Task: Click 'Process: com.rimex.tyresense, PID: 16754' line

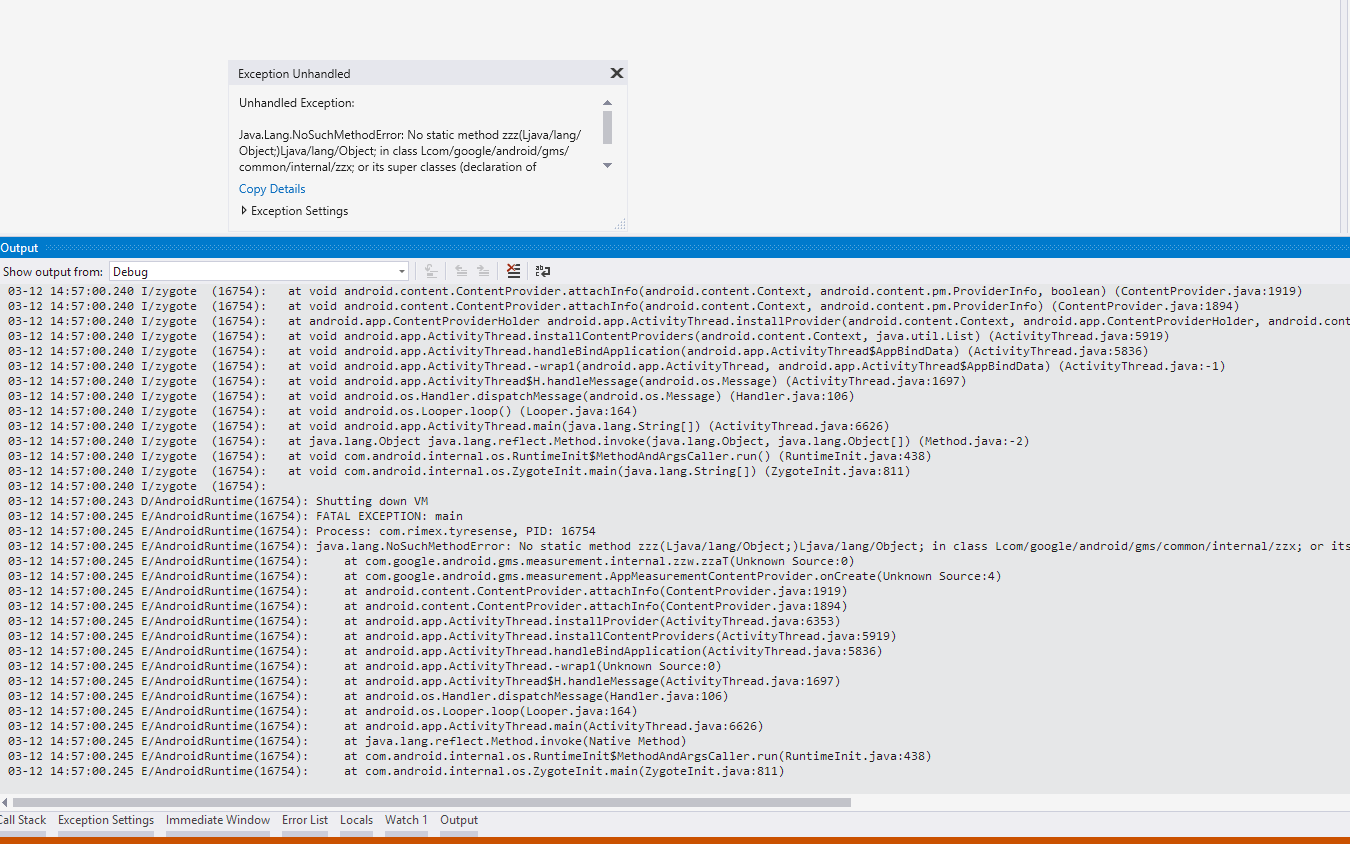Action: (x=301, y=531)
